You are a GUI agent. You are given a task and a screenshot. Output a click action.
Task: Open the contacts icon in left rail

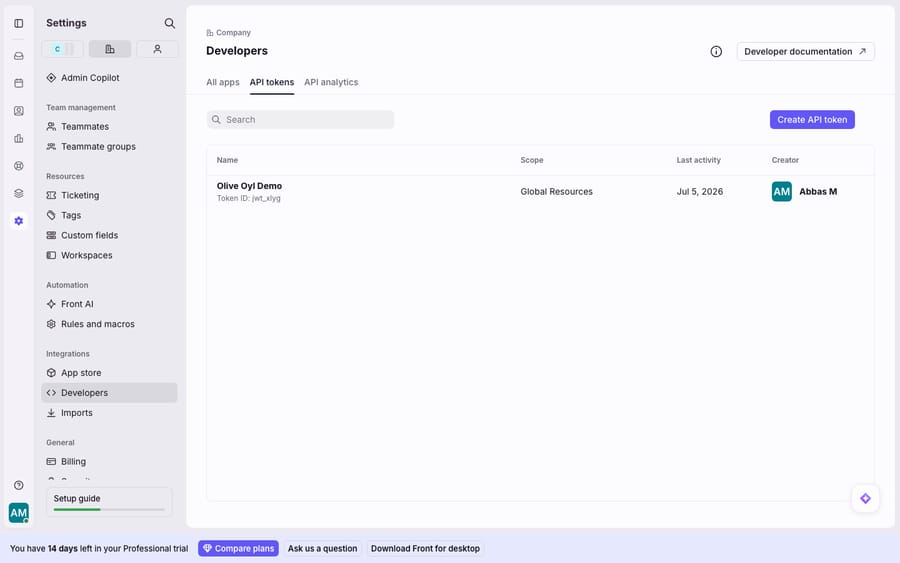[x=18, y=111]
